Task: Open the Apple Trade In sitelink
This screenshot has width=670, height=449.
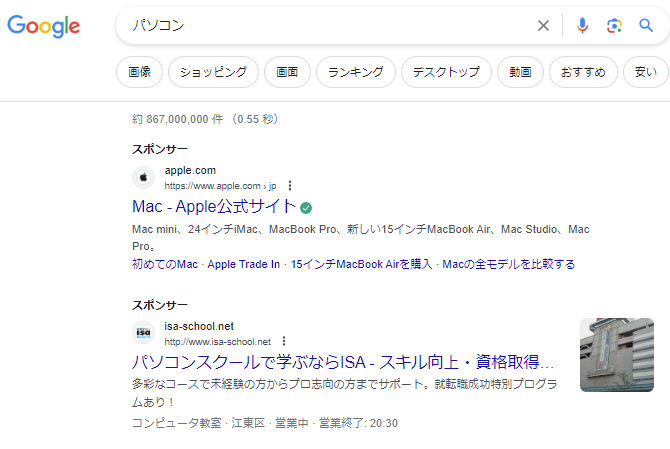Action: (244, 264)
